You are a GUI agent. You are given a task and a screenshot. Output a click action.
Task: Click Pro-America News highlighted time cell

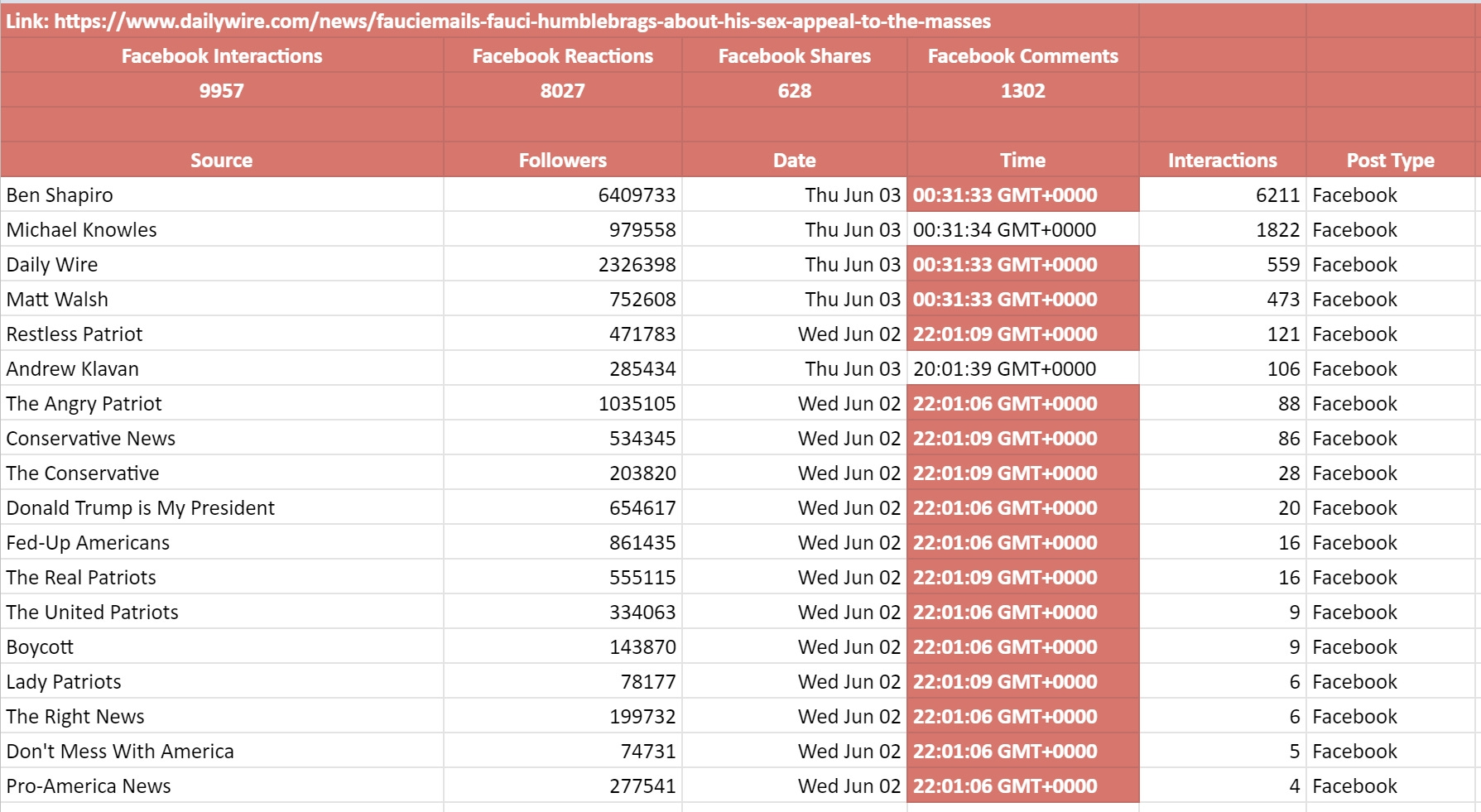[x=1023, y=786]
